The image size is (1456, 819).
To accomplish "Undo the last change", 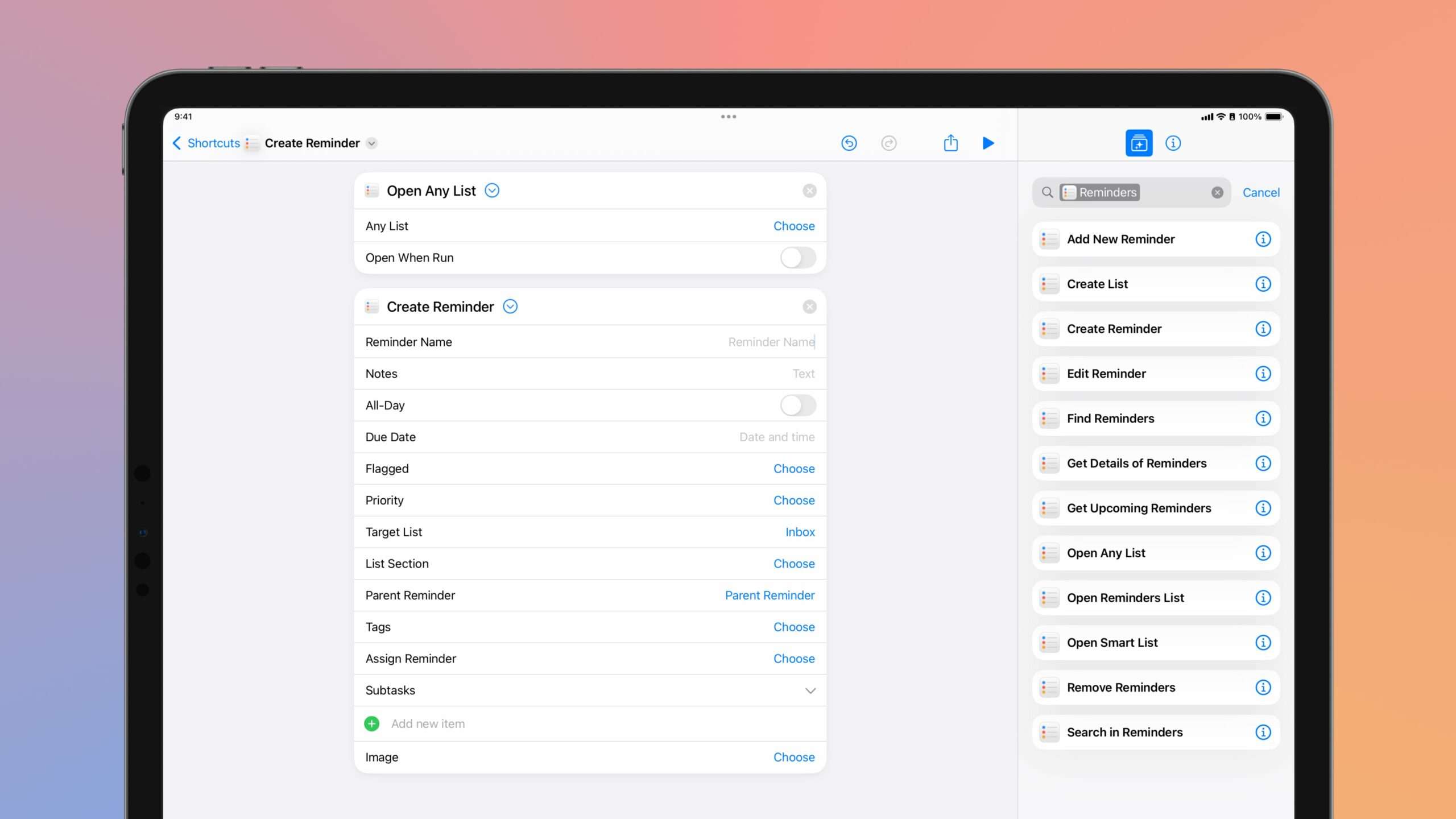I will point(849,143).
